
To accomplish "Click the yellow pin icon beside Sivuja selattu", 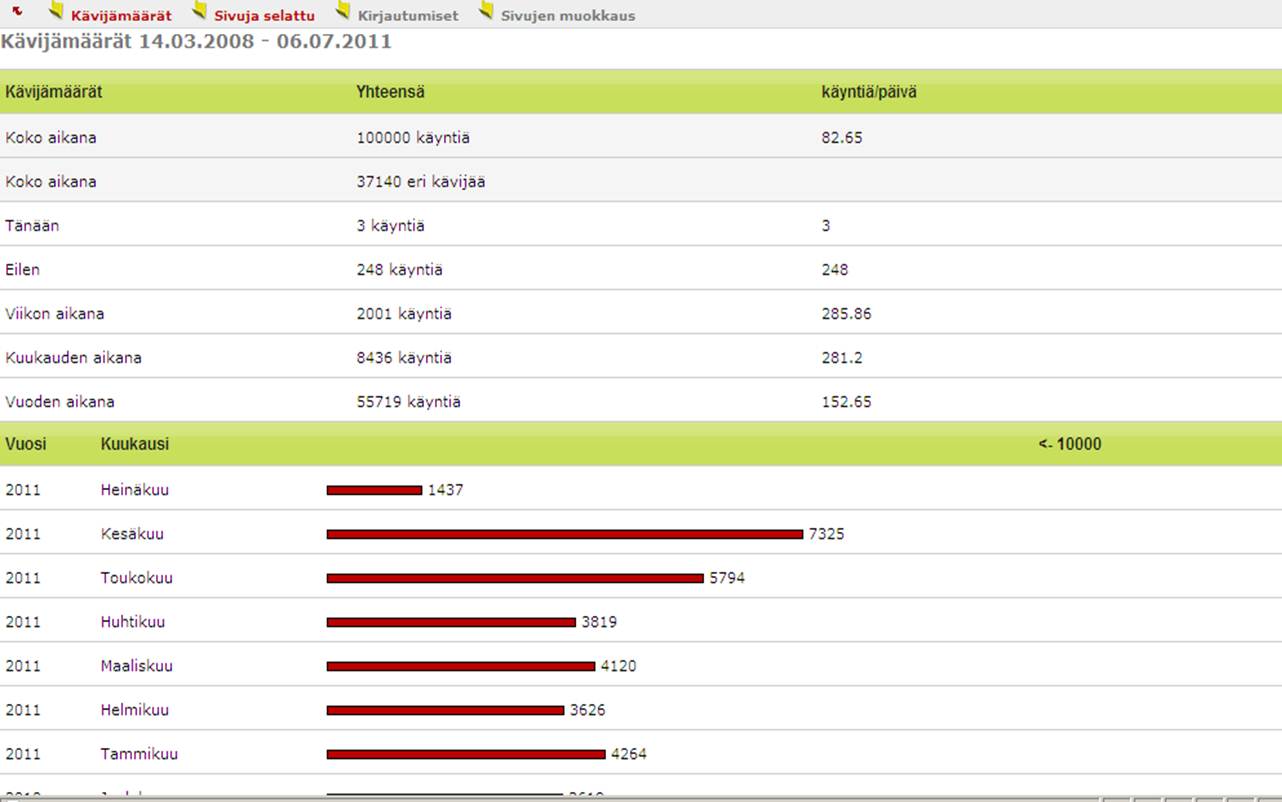I will click(200, 11).
